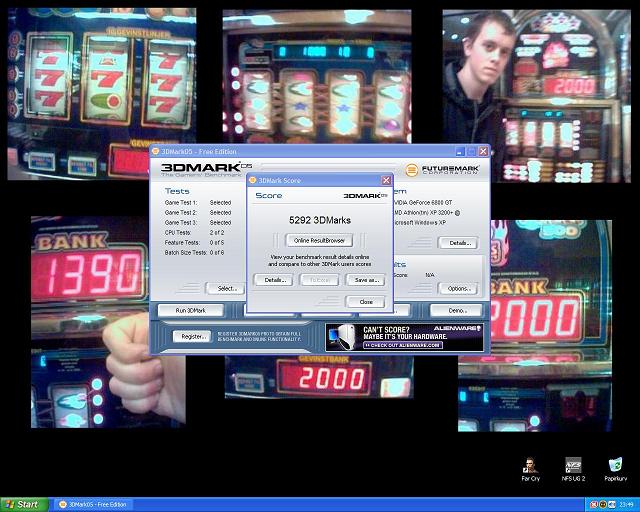The width and height of the screenshot is (640, 512).
Task: Click the orange icon in 3DMark05 main title bar
Action: (x=156, y=151)
